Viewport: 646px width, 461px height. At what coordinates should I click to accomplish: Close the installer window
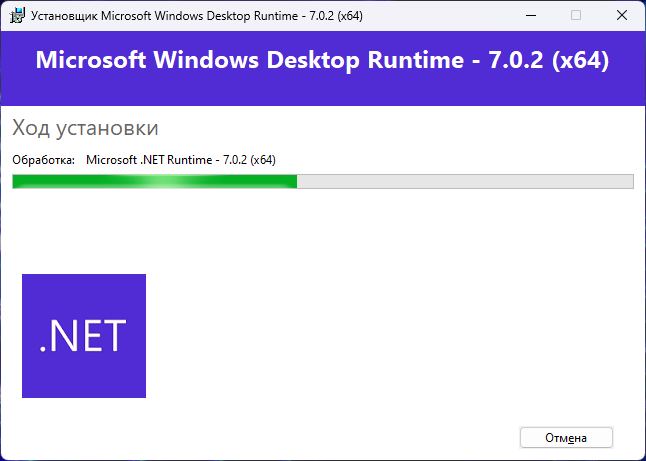(622, 16)
